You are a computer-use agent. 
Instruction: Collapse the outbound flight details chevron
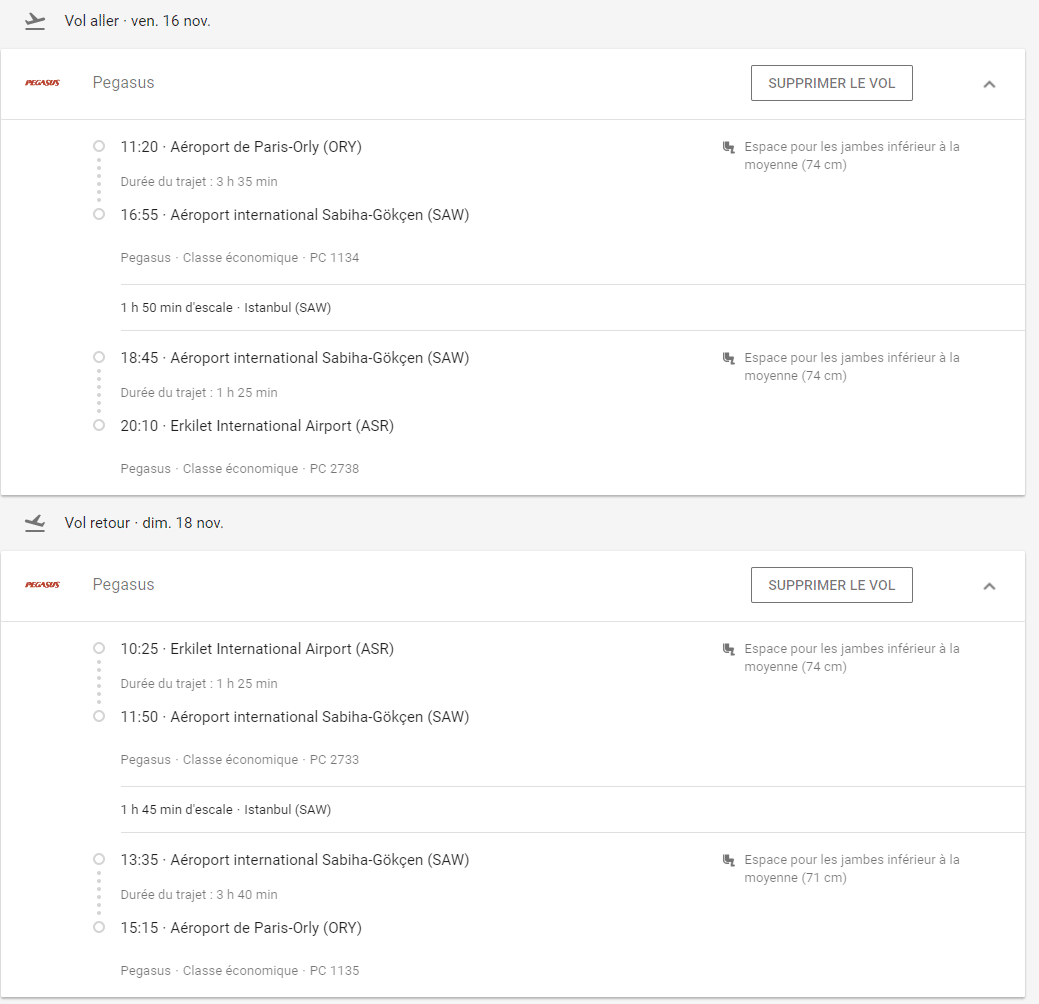click(989, 84)
